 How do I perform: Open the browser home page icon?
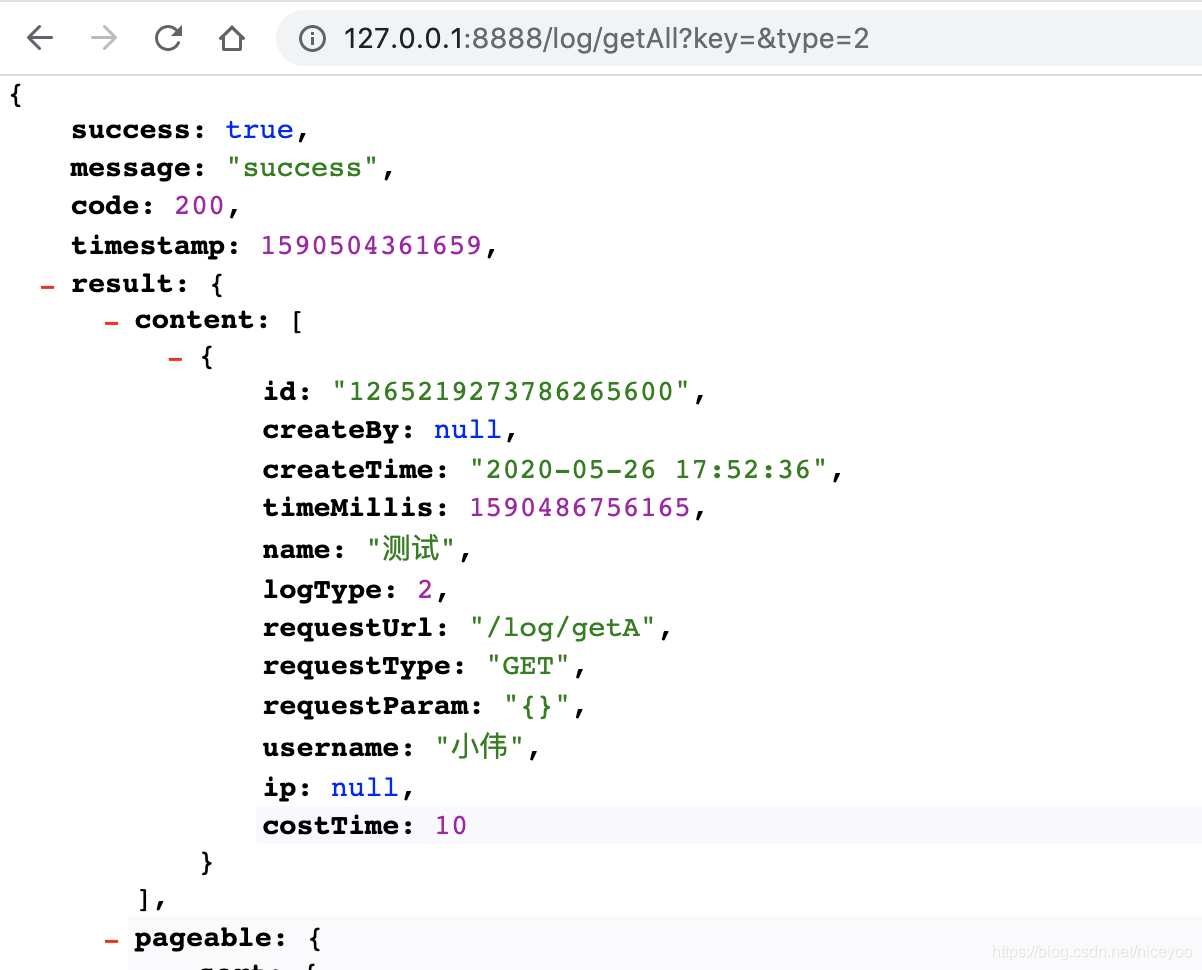[232, 39]
